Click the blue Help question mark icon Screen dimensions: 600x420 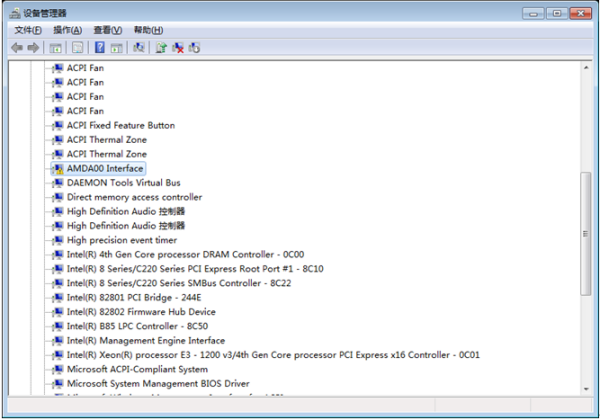pos(100,47)
